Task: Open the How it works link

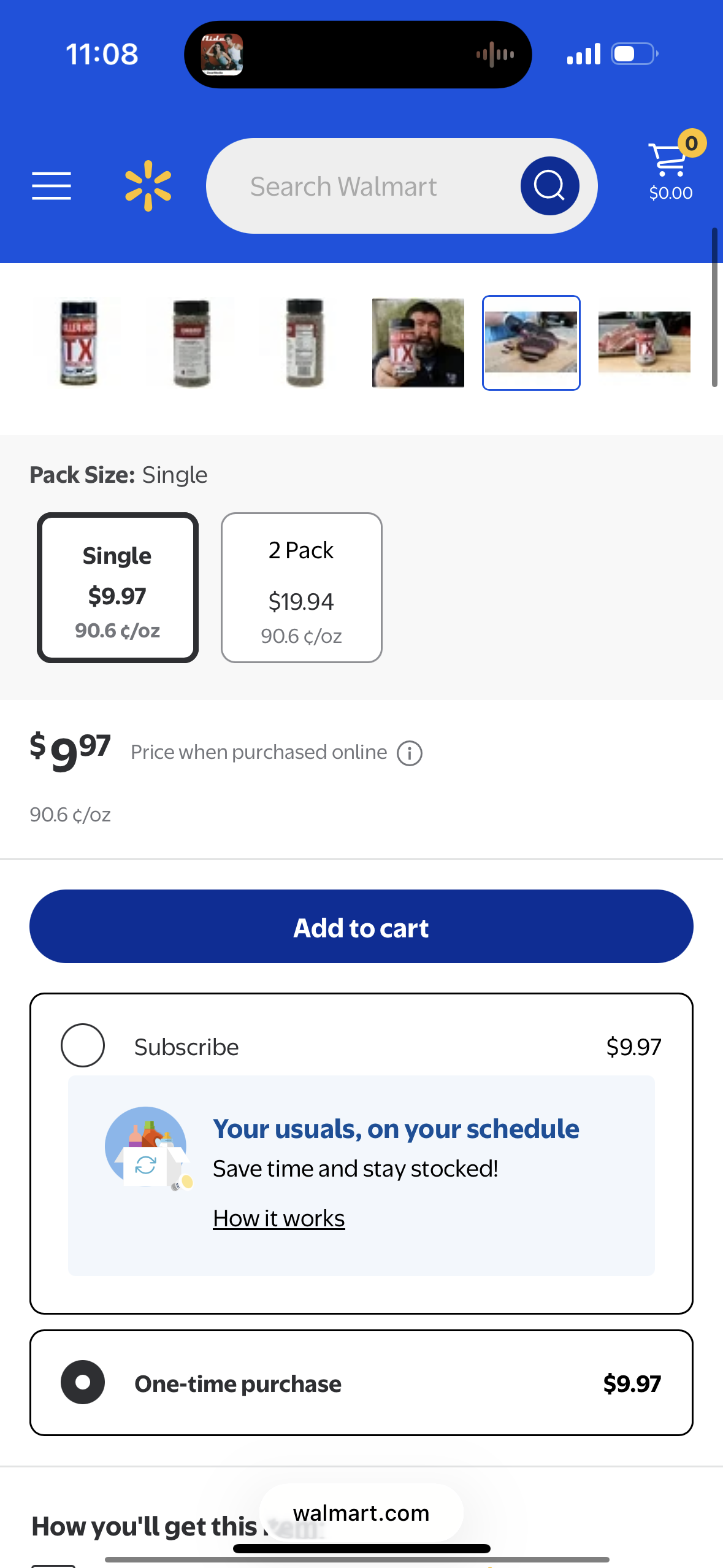Action: tap(279, 1218)
